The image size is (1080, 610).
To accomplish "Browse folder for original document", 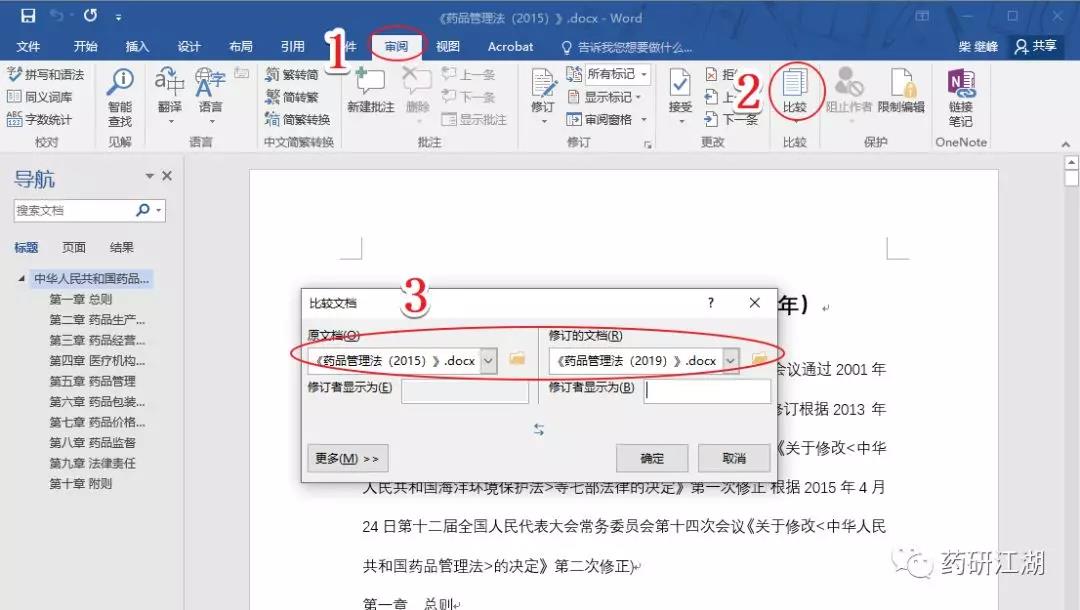I will [517, 359].
